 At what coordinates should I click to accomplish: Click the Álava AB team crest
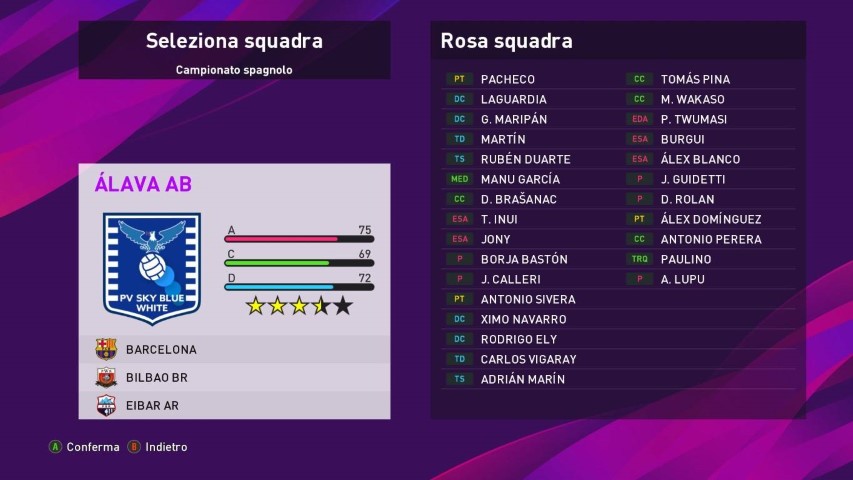click(152, 267)
